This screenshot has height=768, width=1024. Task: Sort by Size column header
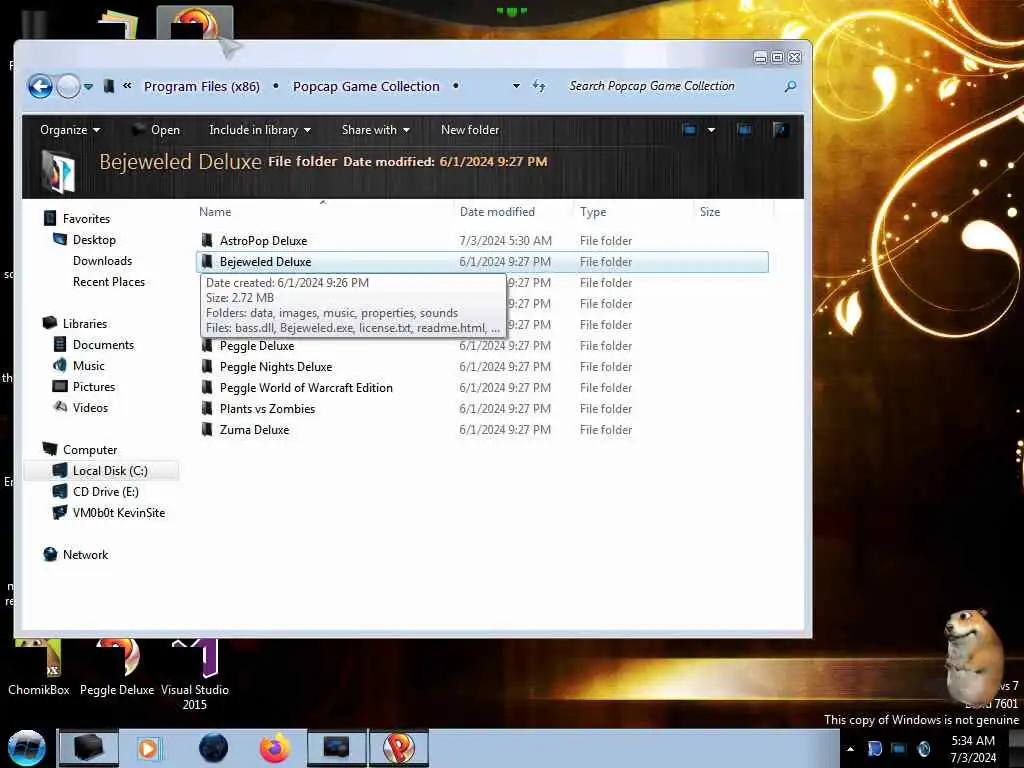(710, 212)
